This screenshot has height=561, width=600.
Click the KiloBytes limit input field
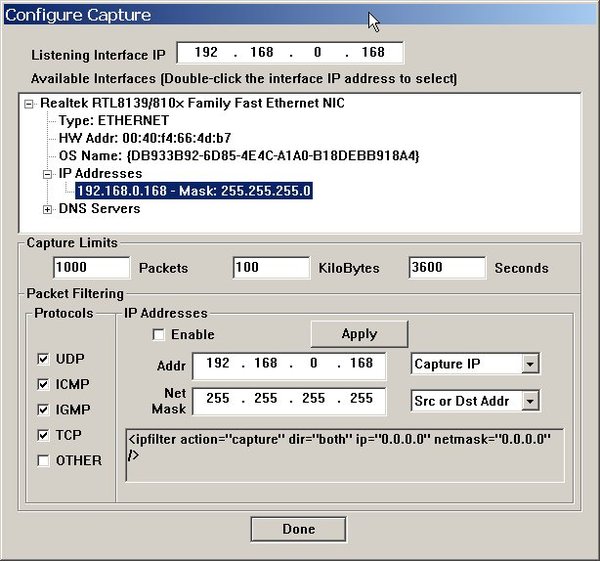(271, 268)
